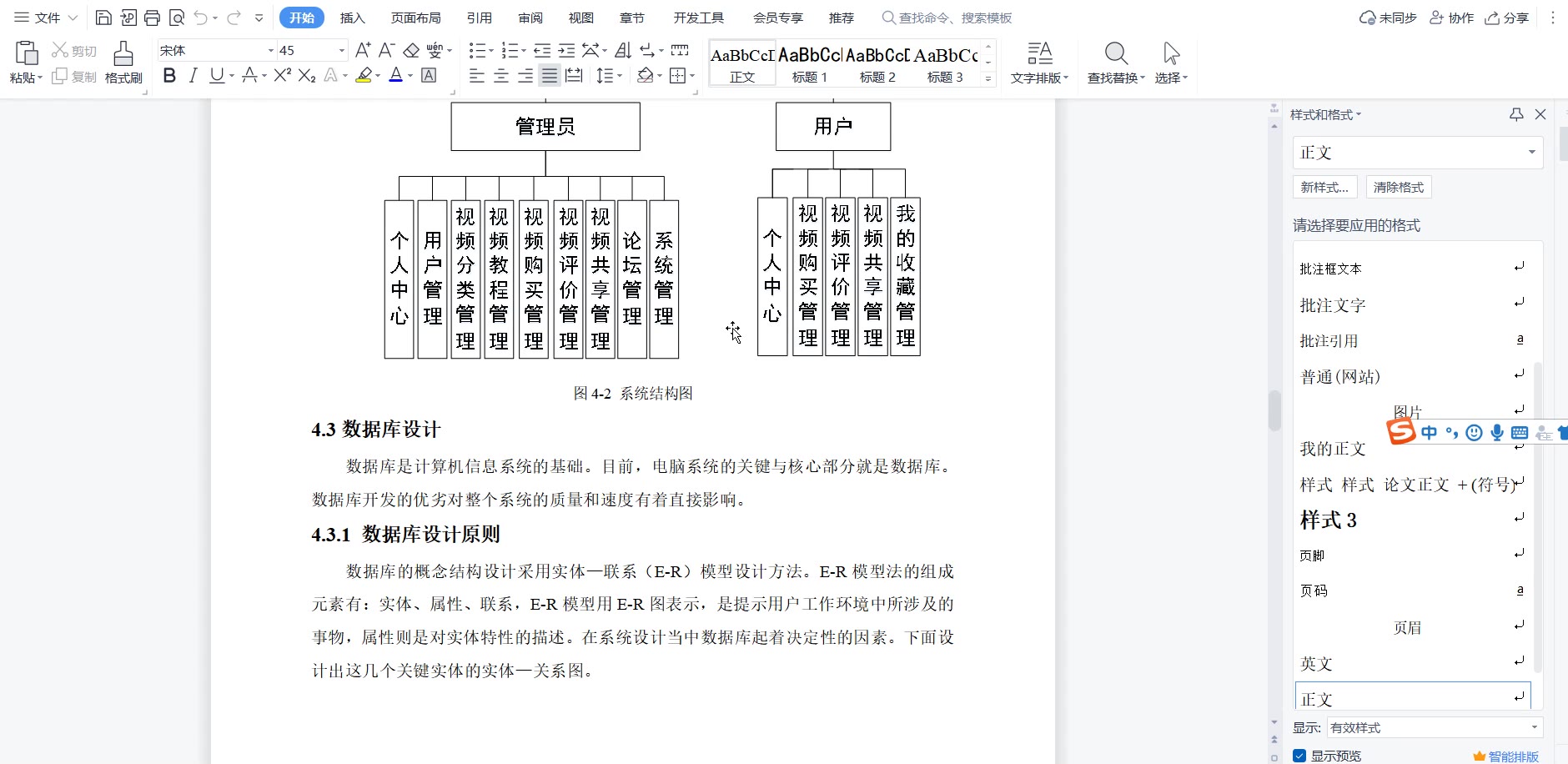The height and width of the screenshot is (764, 1568).
Task: Open Print Preview icon
Action: tap(176, 18)
